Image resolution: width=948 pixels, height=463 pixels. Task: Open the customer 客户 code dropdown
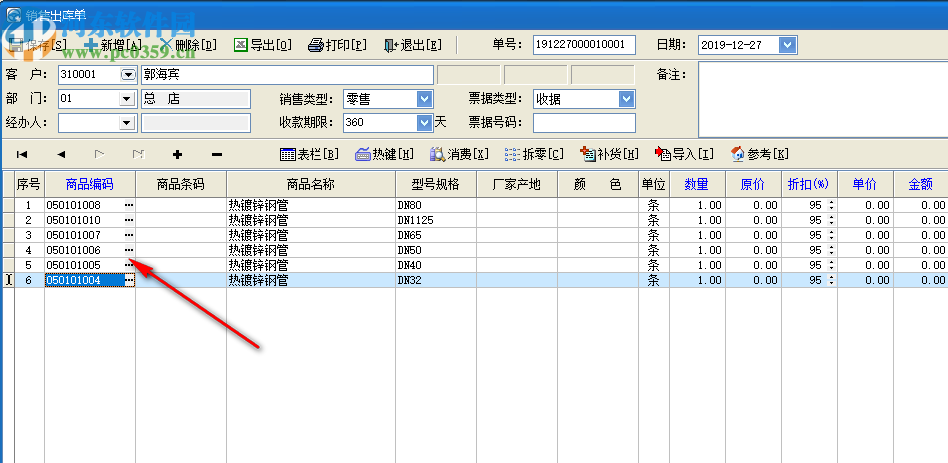click(128, 75)
